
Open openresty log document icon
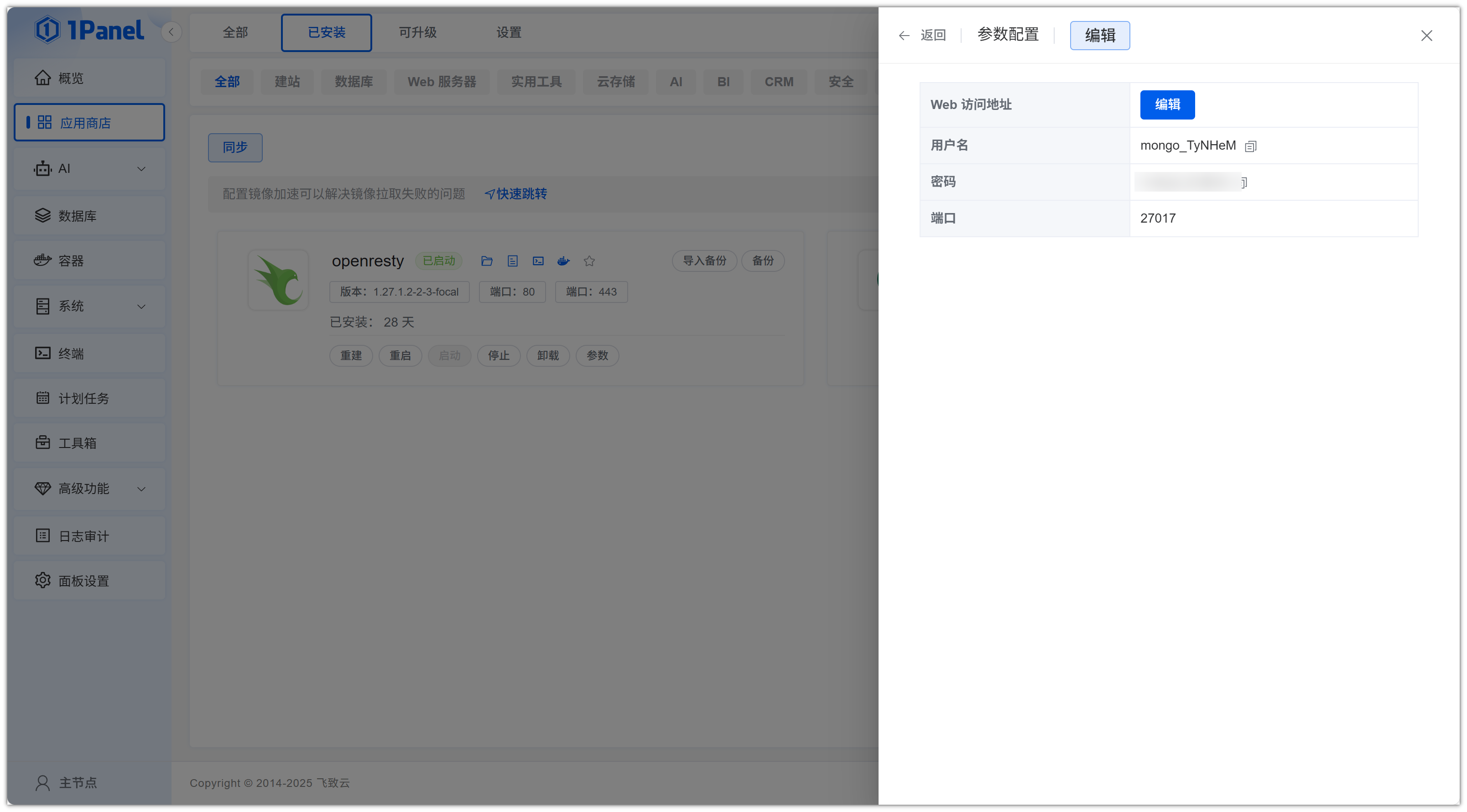[x=512, y=261]
